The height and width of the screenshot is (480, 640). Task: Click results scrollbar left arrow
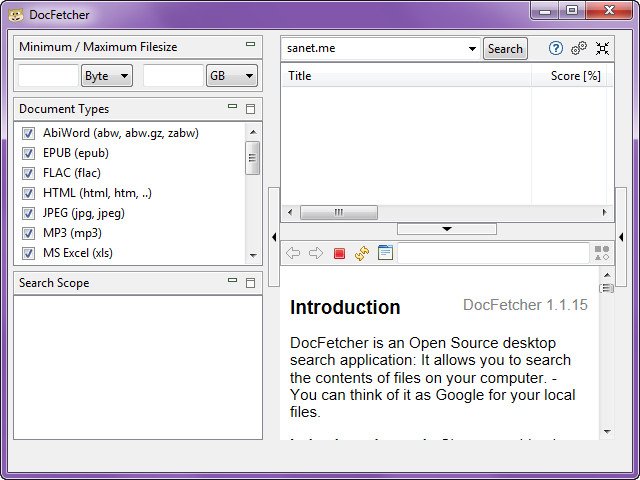[290, 212]
